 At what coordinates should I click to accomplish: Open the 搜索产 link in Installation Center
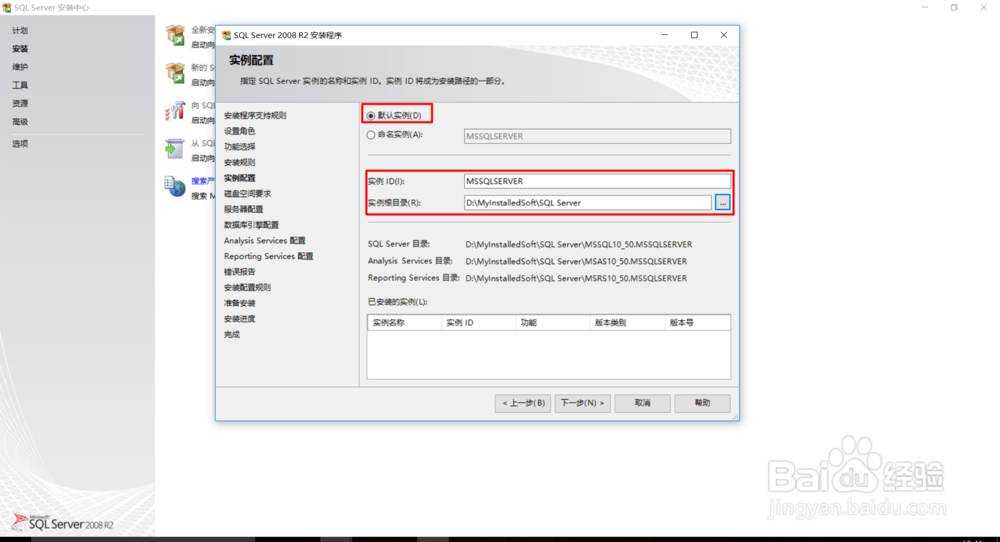tap(203, 181)
